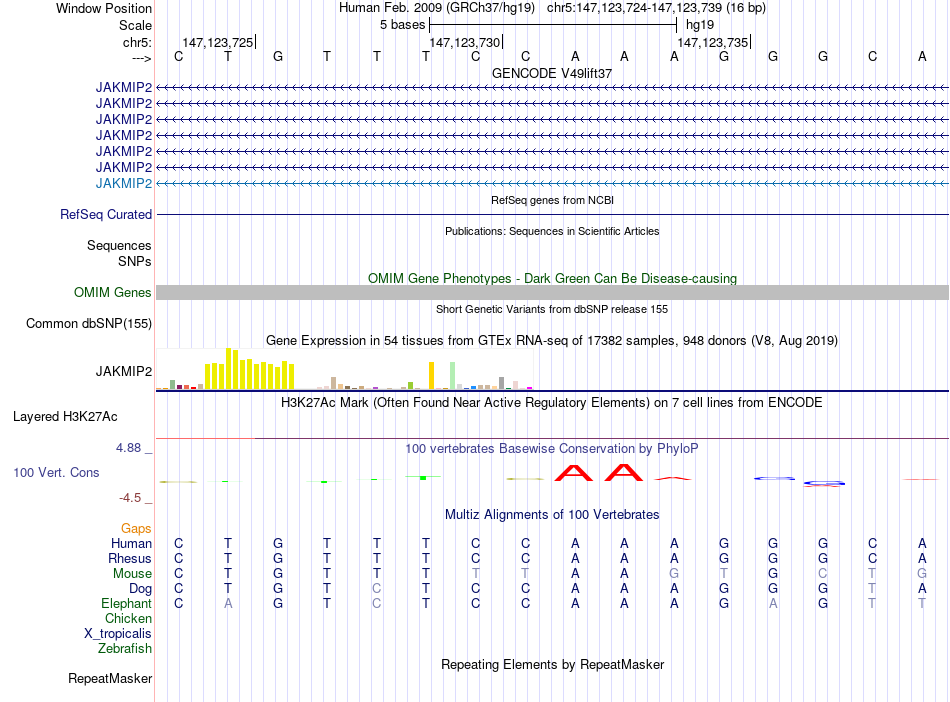Click the light-green bar in GTEx chart
The image size is (950, 702).
[453, 376]
